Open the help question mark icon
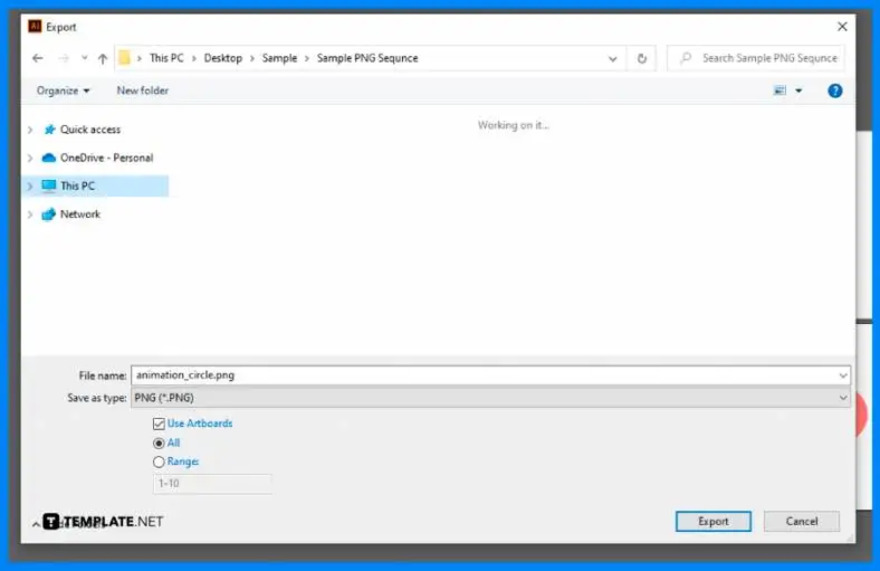880x571 pixels. click(835, 91)
